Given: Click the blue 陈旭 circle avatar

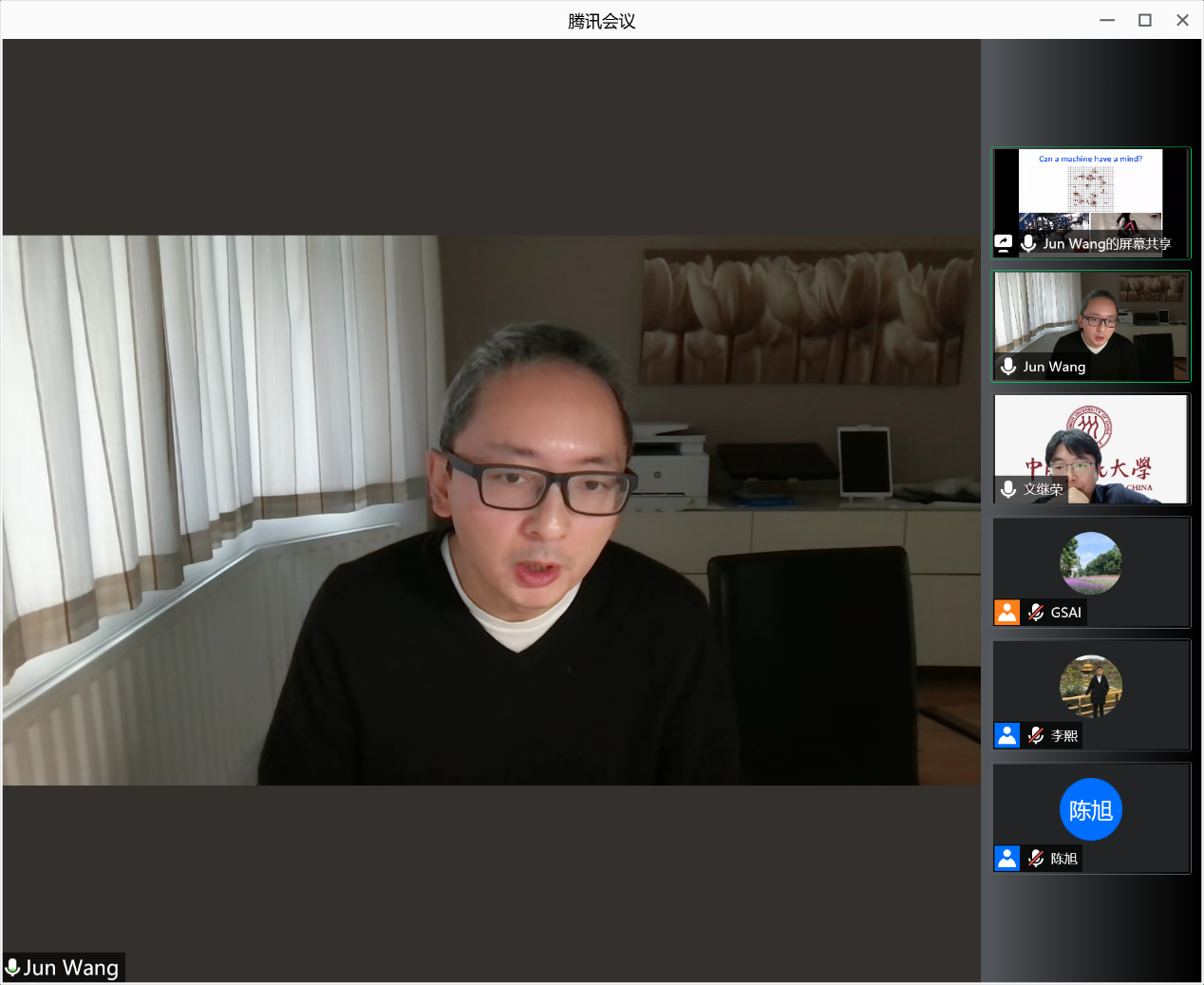Looking at the screenshot, I should 1090,809.
